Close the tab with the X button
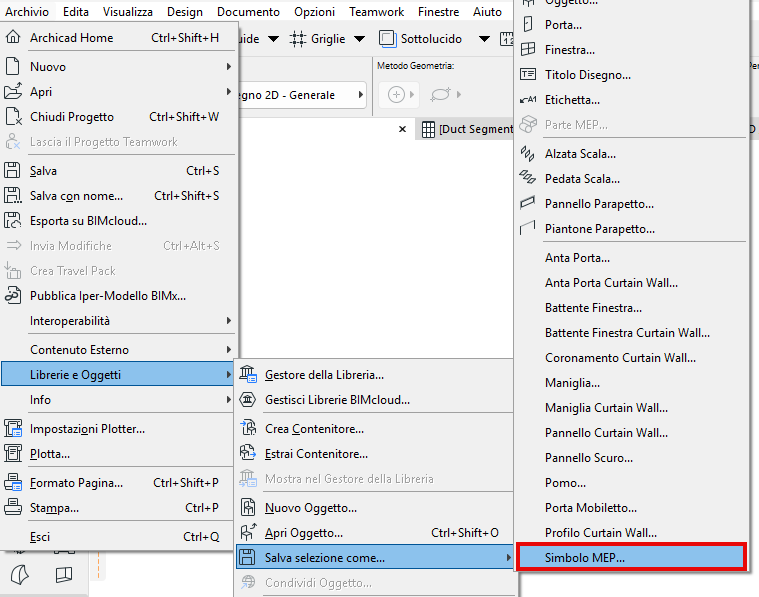 pyautogui.click(x=402, y=129)
